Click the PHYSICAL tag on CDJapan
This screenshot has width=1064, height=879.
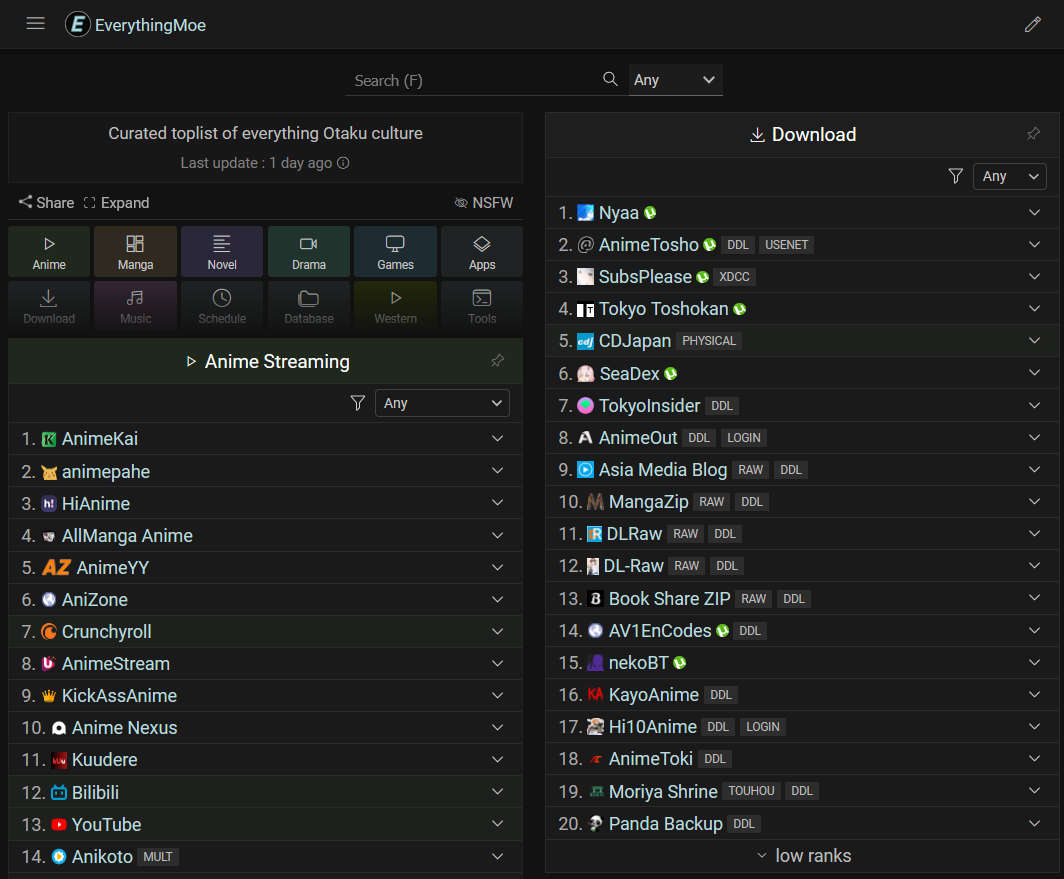(x=708, y=341)
